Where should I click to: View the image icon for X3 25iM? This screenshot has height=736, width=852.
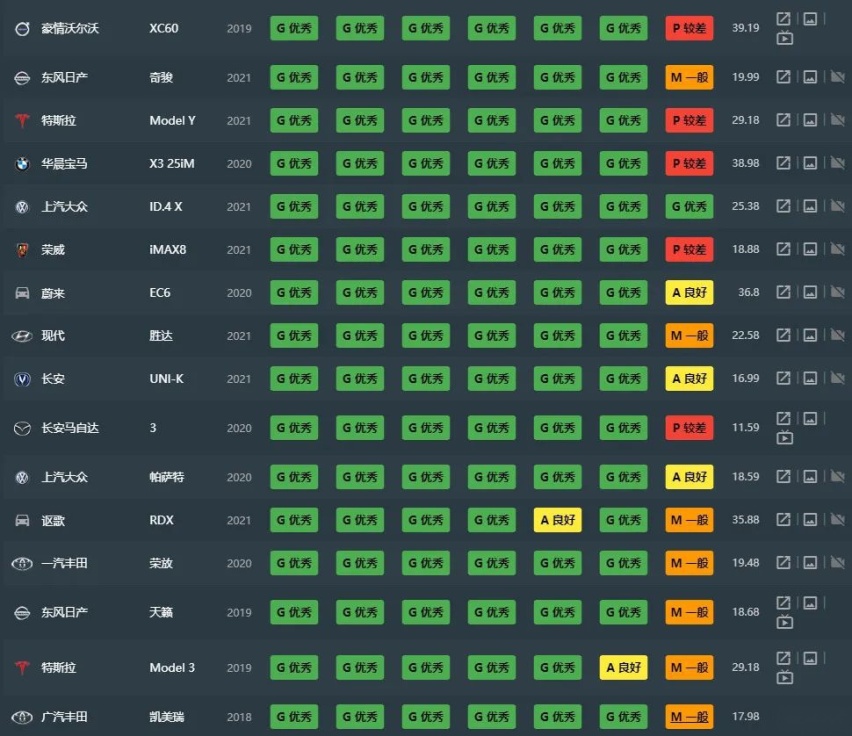coord(810,162)
